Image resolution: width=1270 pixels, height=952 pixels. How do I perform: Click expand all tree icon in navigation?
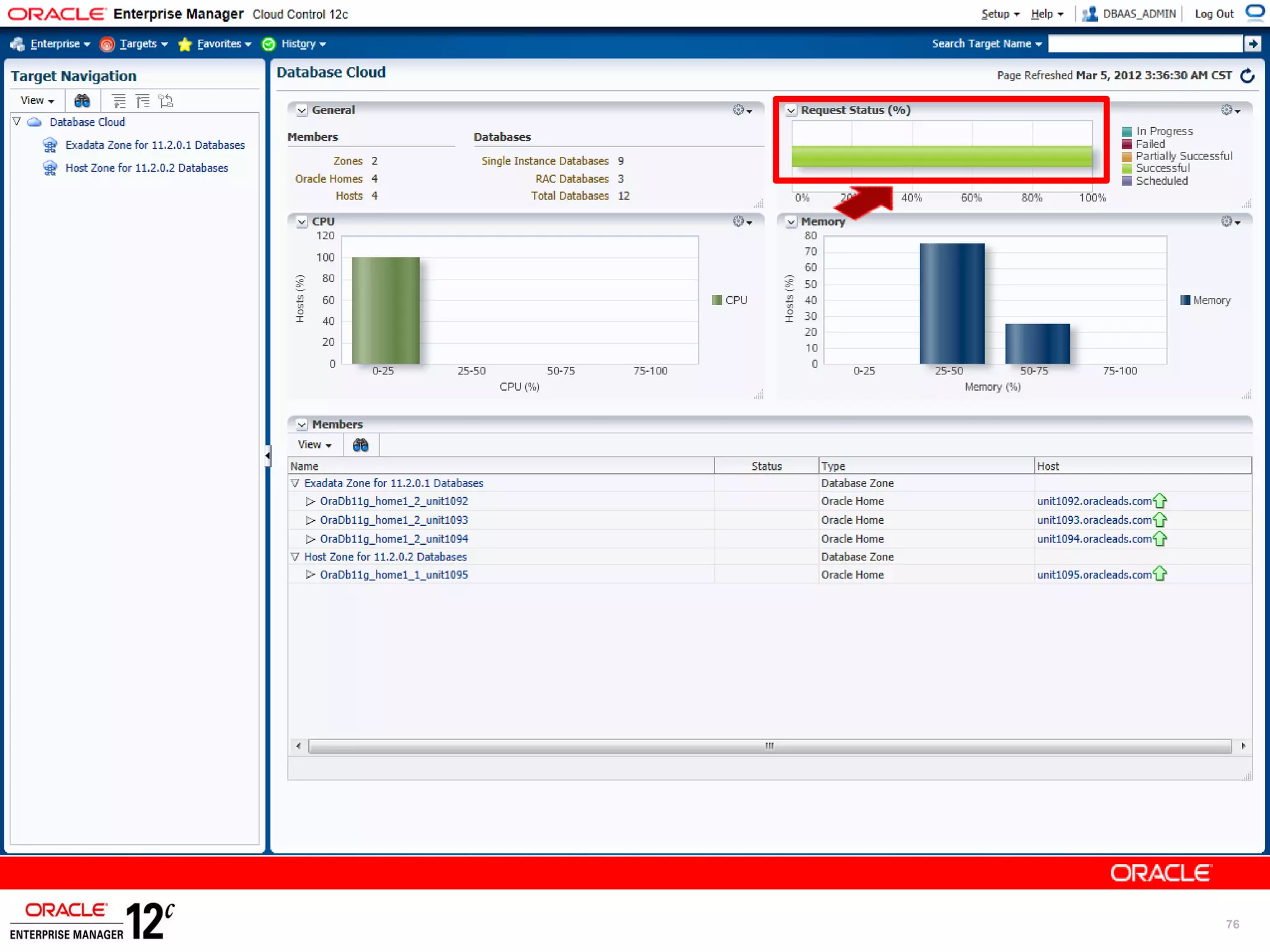point(118,101)
